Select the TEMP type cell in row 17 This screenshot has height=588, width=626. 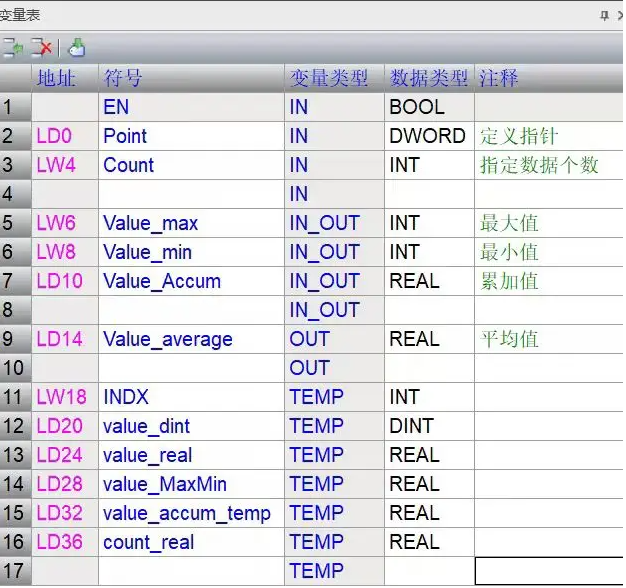pyautogui.click(x=335, y=571)
